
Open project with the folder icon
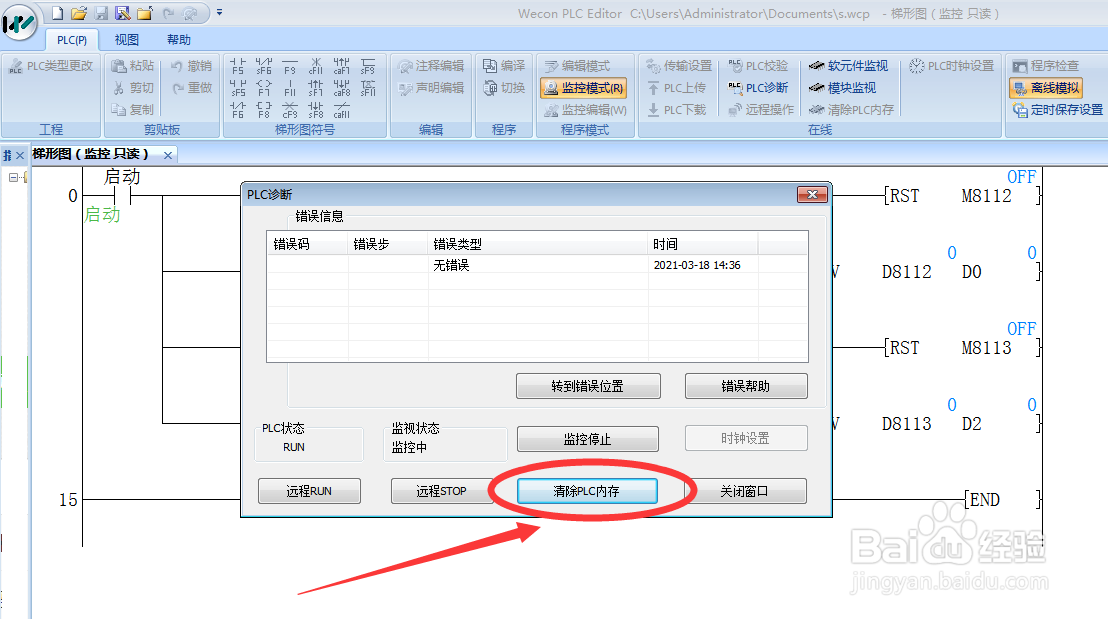[79, 13]
